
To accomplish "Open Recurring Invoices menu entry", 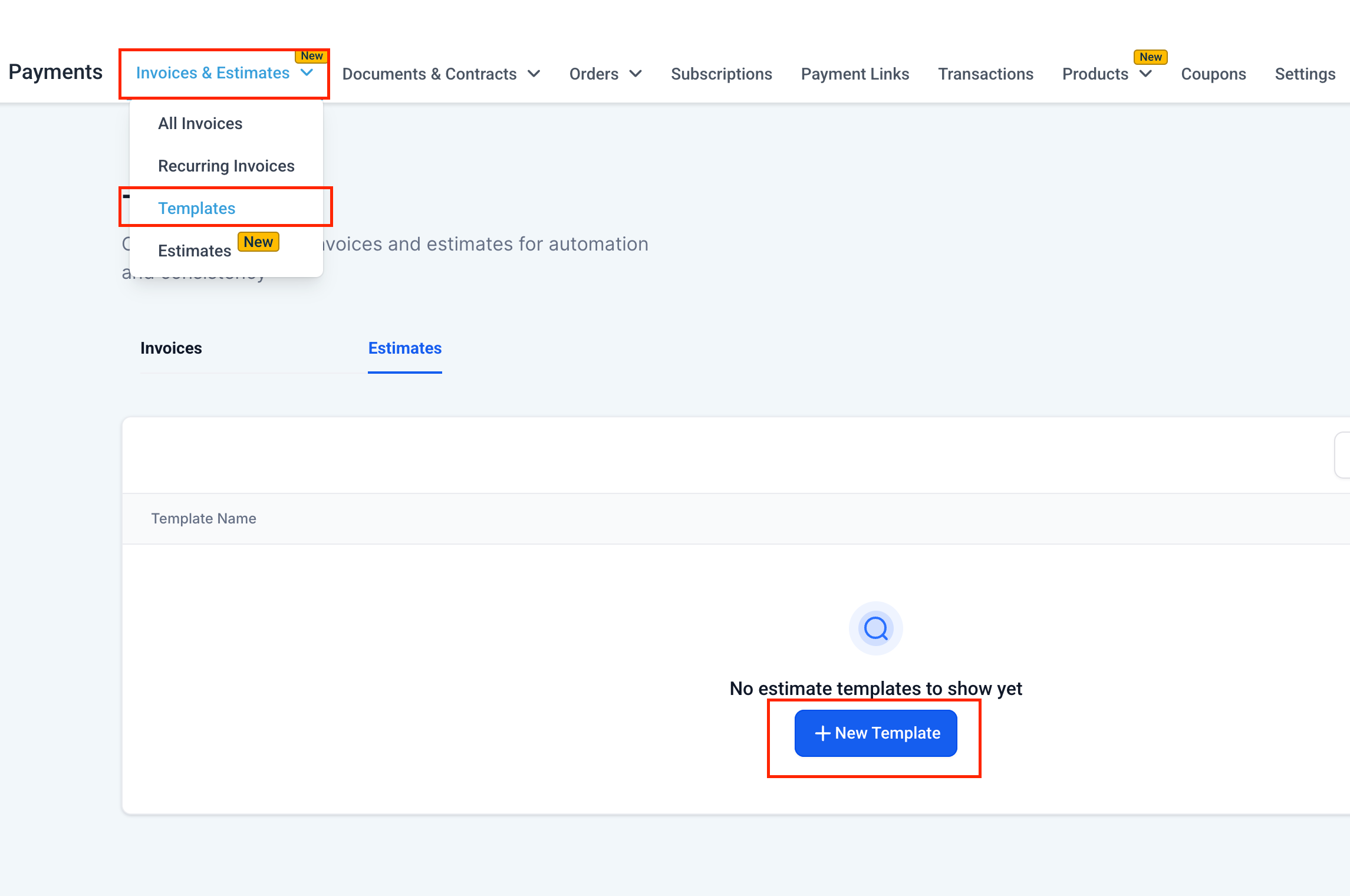I will (x=226, y=166).
